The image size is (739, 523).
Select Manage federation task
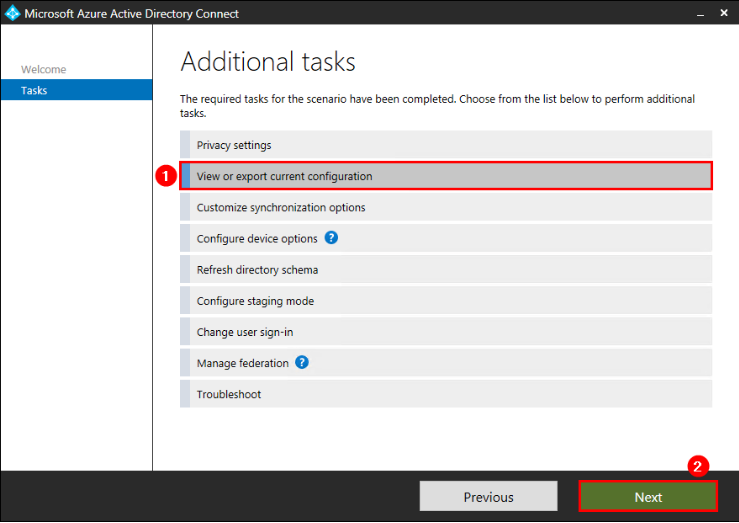446,362
